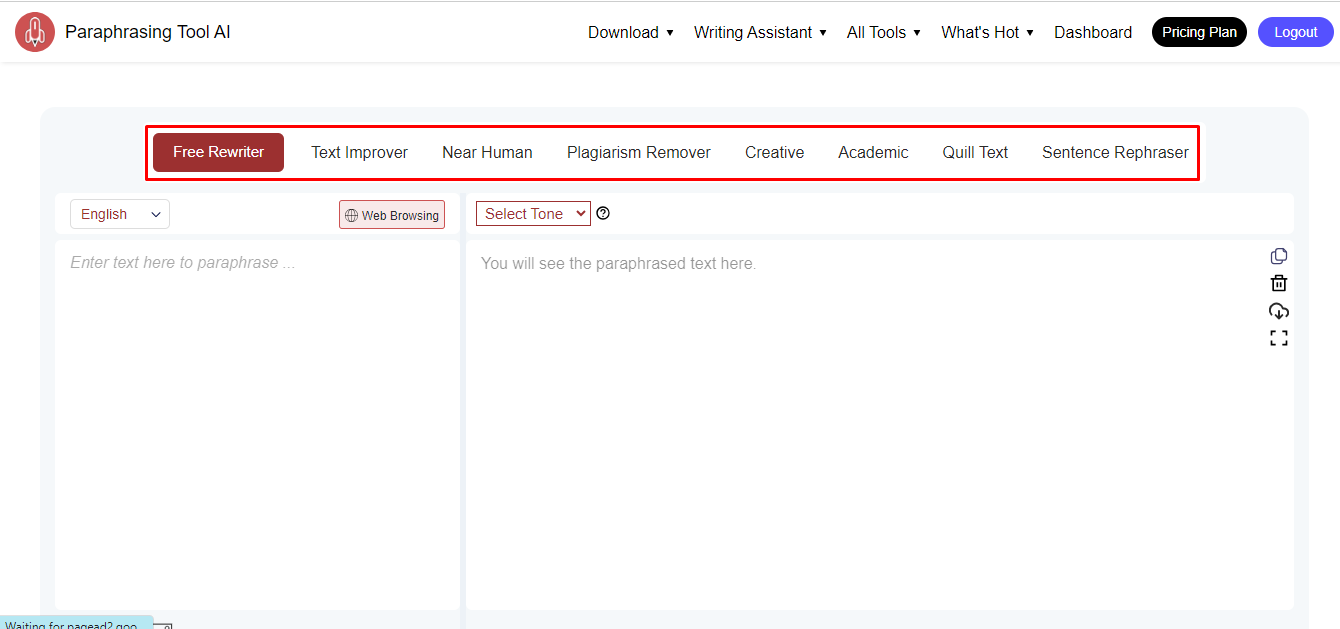1340x629 pixels.
Task: Click the Paraphrasing Tool AI rocket logo
Action: click(35, 32)
